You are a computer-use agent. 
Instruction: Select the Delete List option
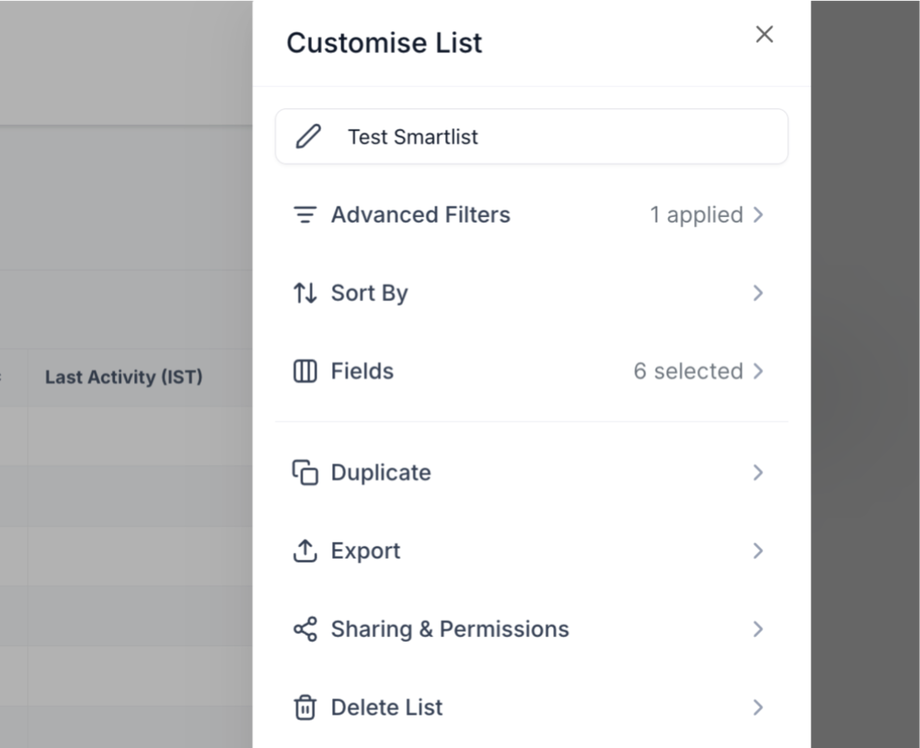tap(387, 707)
